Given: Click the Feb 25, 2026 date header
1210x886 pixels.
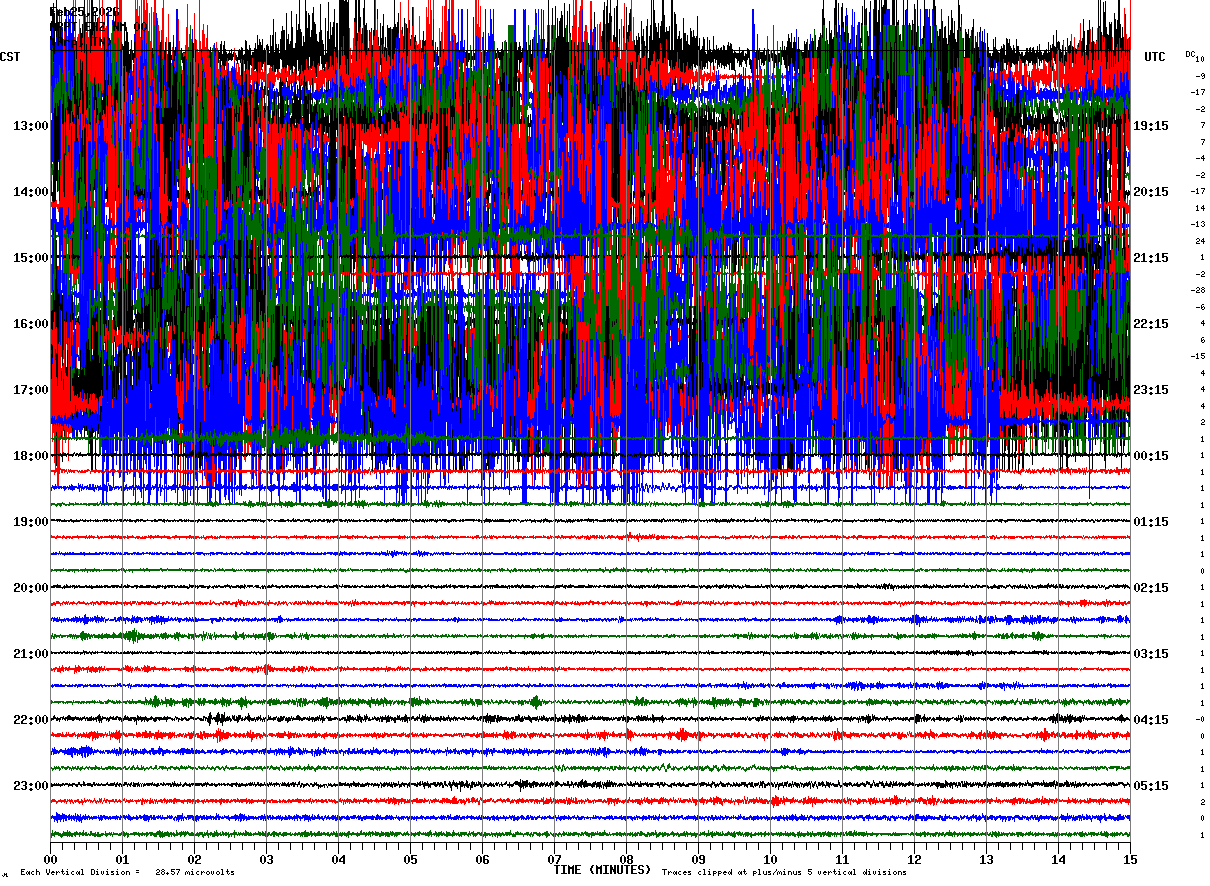Looking at the screenshot, I should [x=85, y=12].
